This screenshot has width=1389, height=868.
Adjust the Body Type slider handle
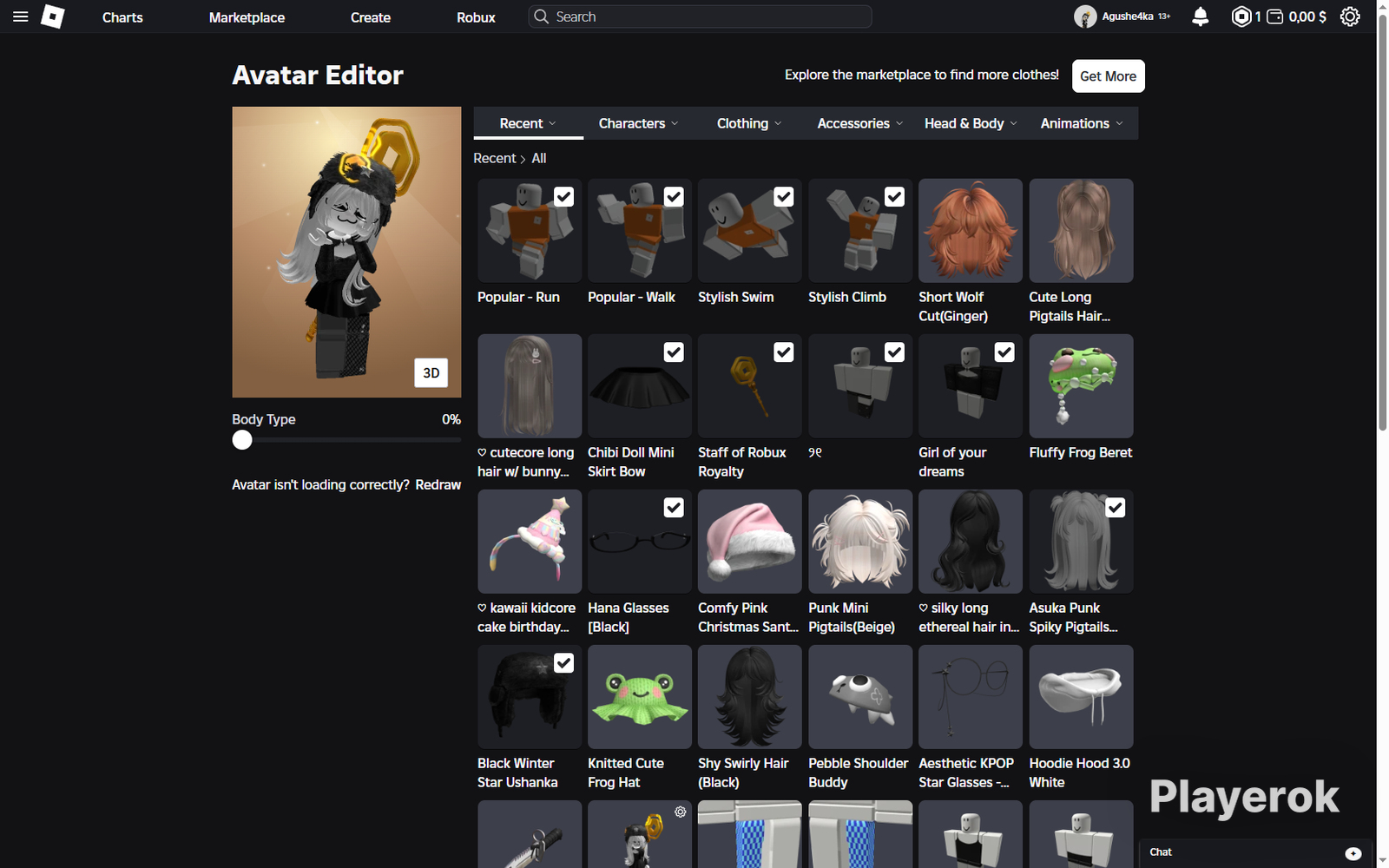242,440
